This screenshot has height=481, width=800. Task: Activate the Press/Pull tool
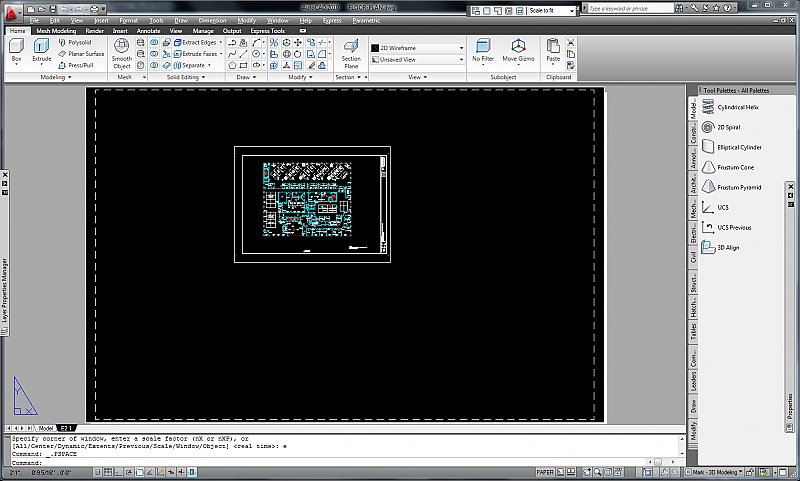76,65
